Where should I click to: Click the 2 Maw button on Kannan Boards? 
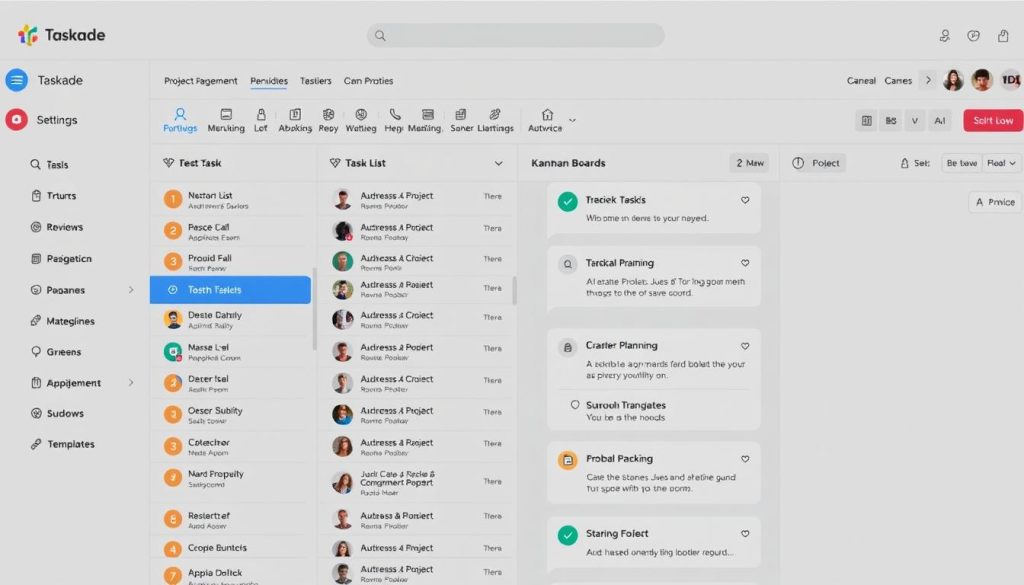pyautogui.click(x=749, y=162)
